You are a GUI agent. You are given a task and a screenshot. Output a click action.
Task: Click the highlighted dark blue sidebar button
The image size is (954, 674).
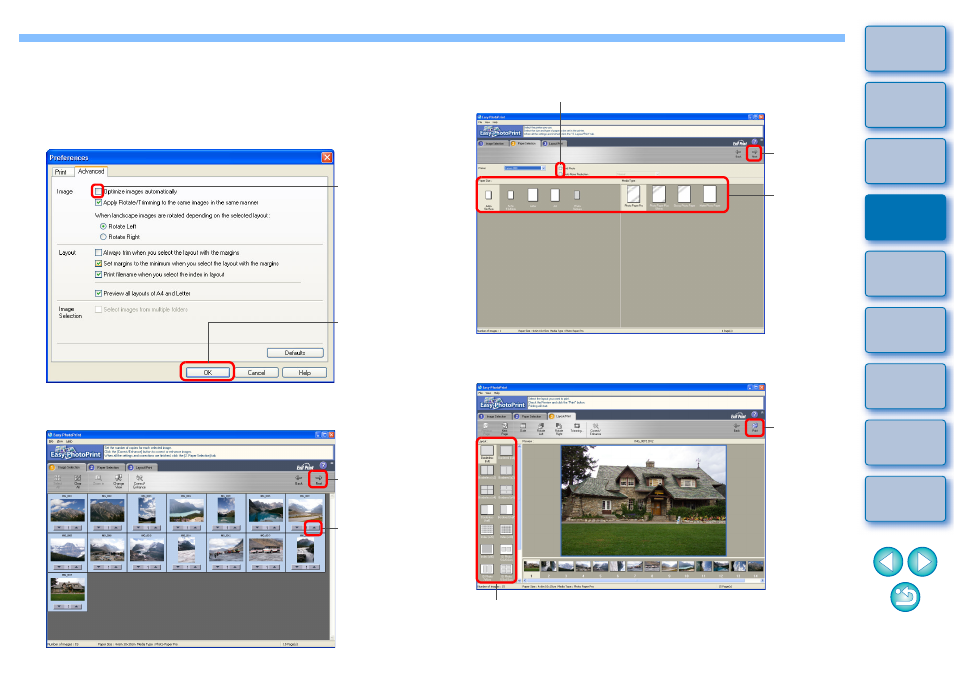pyautogui.click(x=905, y=217)
